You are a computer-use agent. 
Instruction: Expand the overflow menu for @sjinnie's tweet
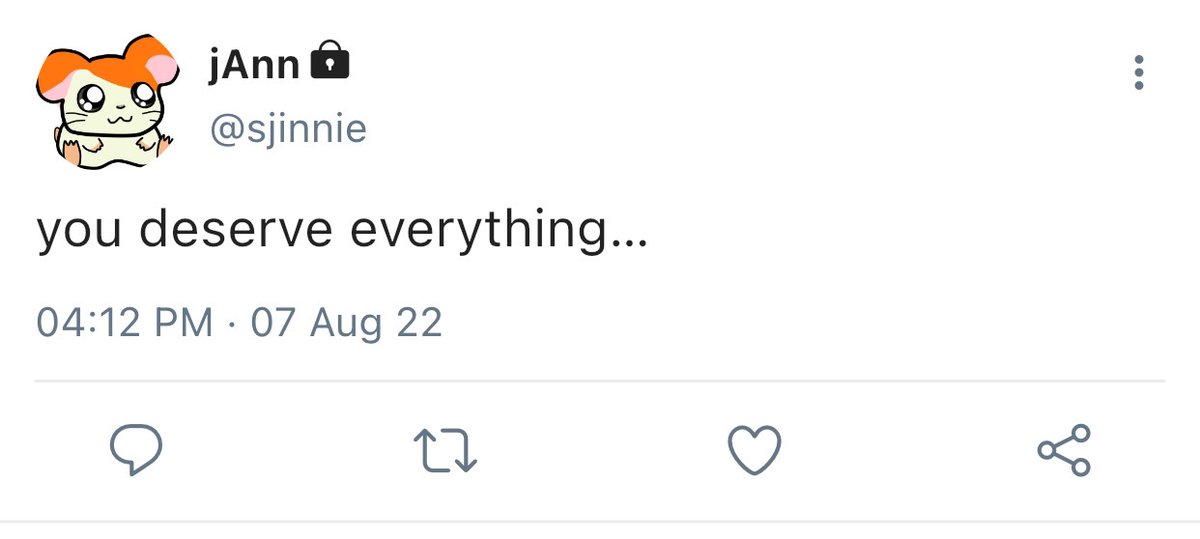pos(1138,73)
